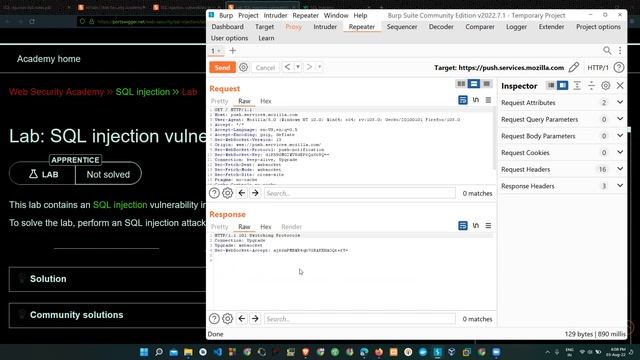Search within Repeater tabs magnifier icon
Screen dimensions: 640x360
[607, 51]
